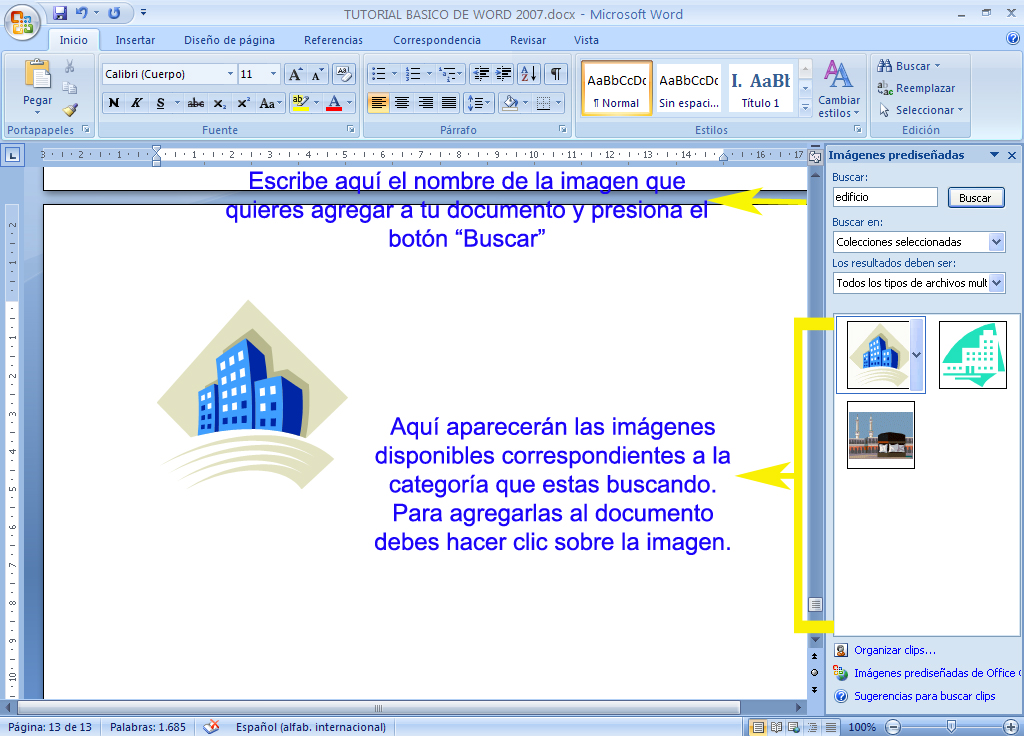
Task: Open the Format Painter (Copiar formato) brush icon
Action: (x=71, y=111)
